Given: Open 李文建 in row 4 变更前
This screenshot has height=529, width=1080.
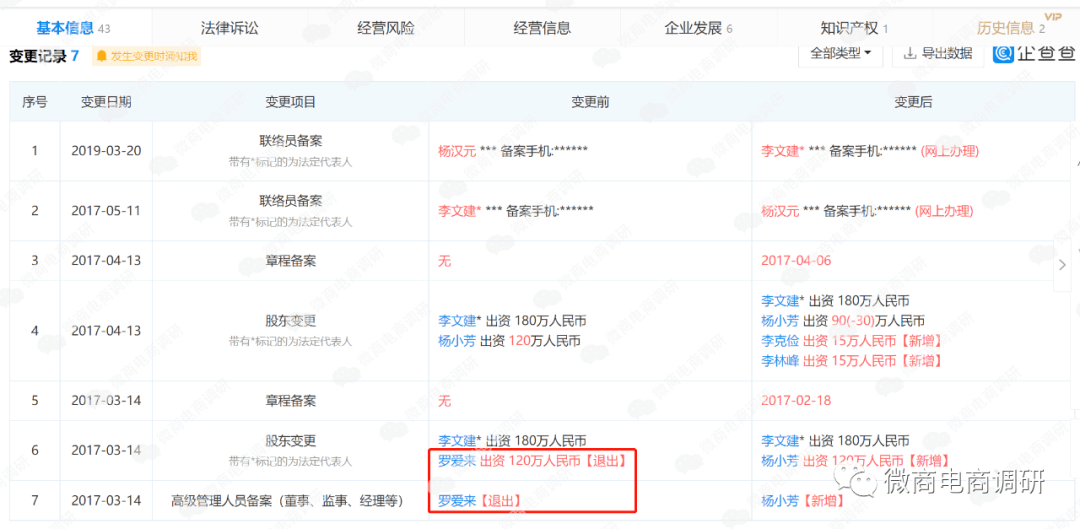Looking at the screenshot, I should click(457, 321).
